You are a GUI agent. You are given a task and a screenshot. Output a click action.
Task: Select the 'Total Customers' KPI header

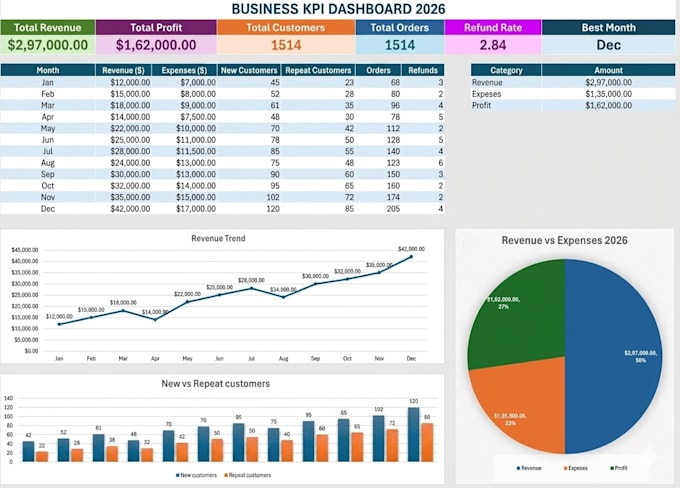pos(286,27)
